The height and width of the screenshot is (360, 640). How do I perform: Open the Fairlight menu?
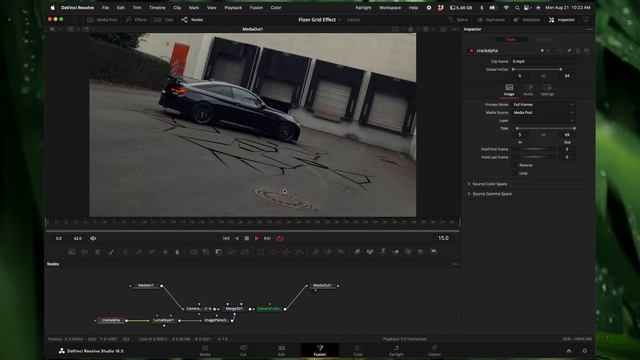click(363, 8)
